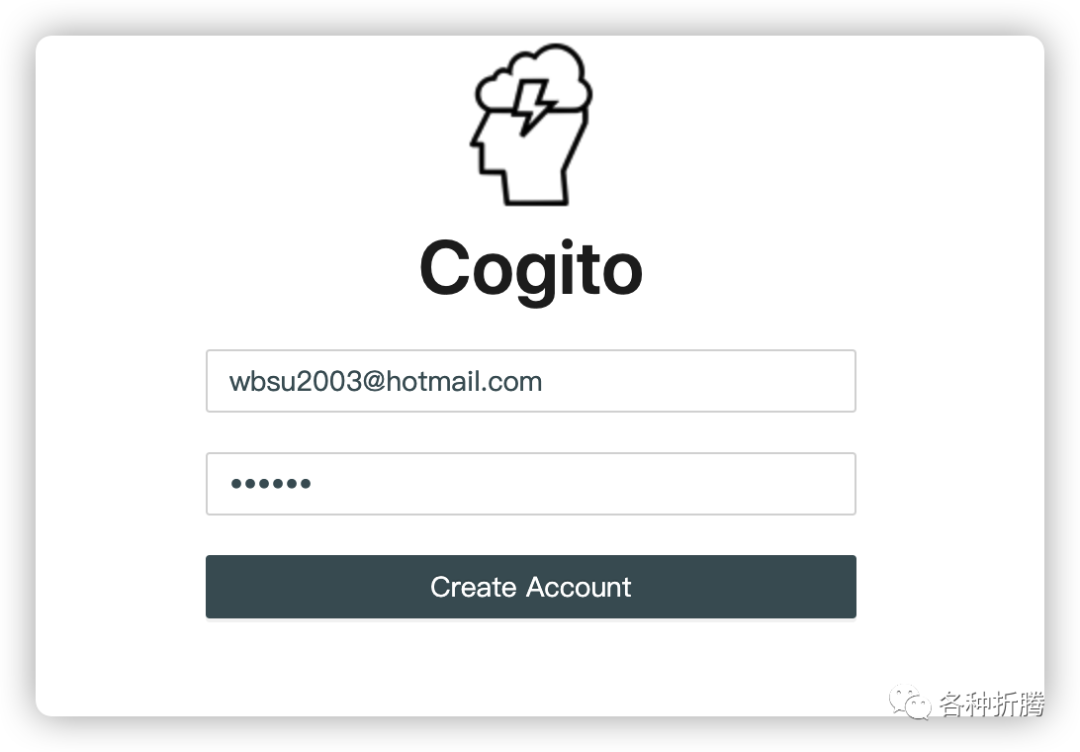Click the Create Account button
Viewport: 1080px width, 752px height.
pos(531,587)
